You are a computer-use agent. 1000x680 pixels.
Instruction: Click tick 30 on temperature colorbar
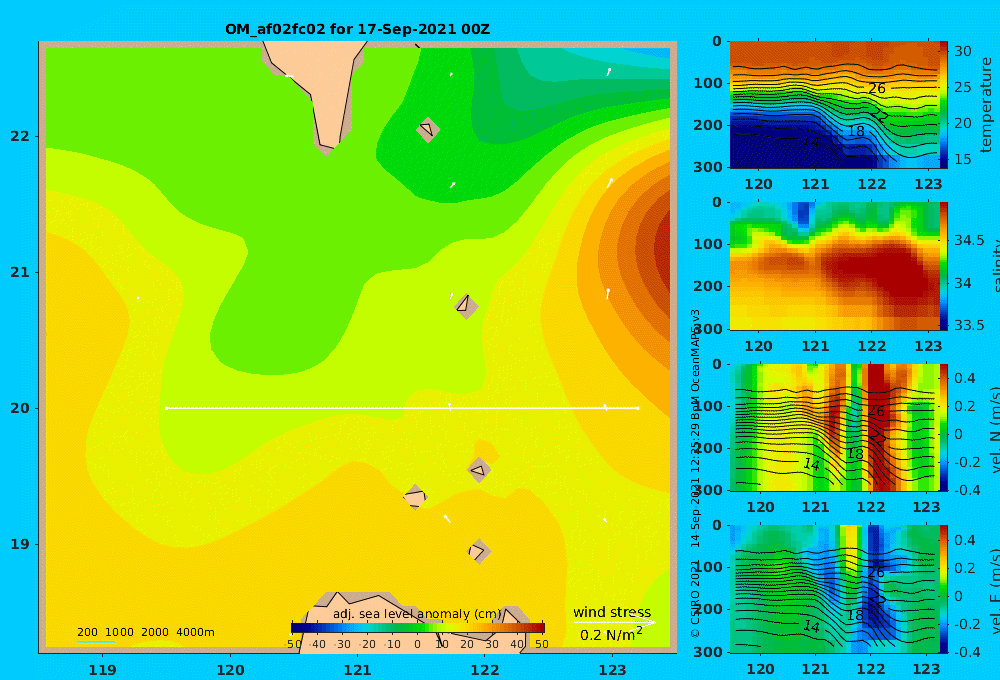pyautogui.click(x=963, y=51)
